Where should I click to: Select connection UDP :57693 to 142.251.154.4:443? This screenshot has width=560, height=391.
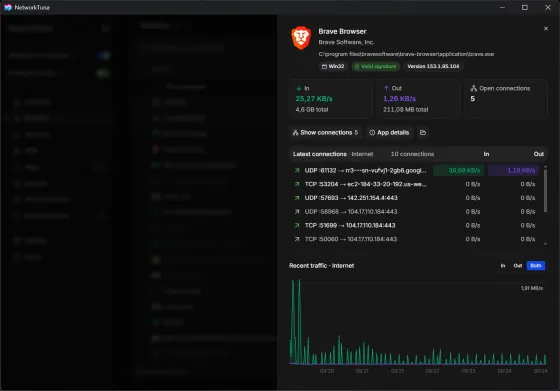coord(416,198)
